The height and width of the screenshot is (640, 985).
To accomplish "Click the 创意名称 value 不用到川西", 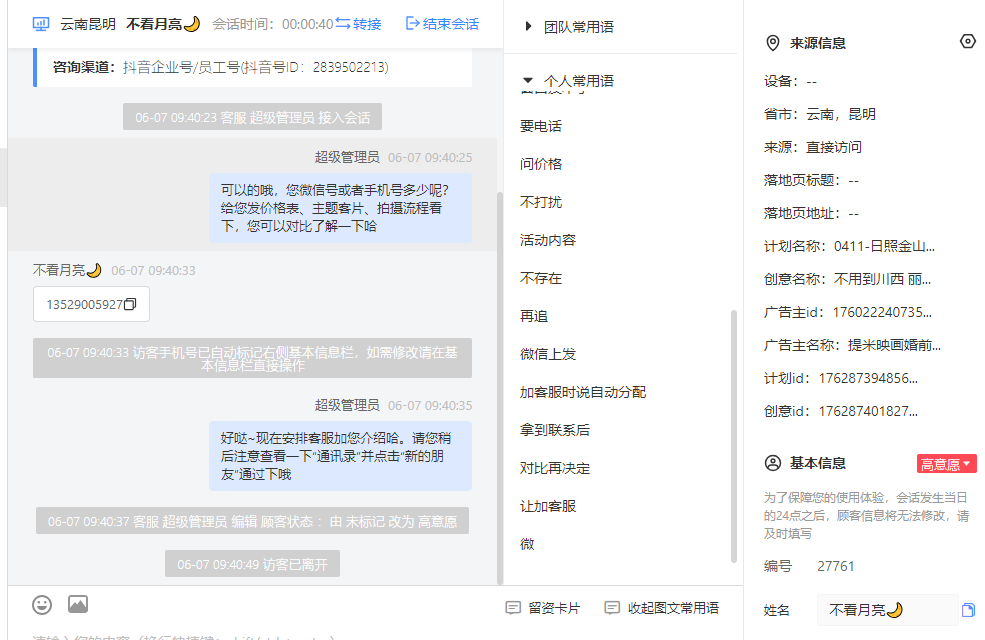I will coord(882,279).
